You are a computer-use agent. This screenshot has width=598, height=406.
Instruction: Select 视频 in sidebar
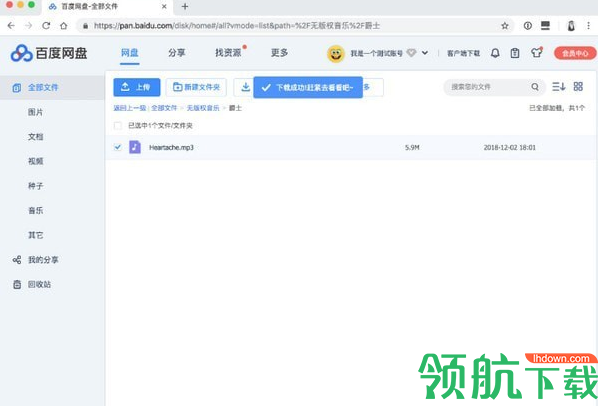point(35,161)
